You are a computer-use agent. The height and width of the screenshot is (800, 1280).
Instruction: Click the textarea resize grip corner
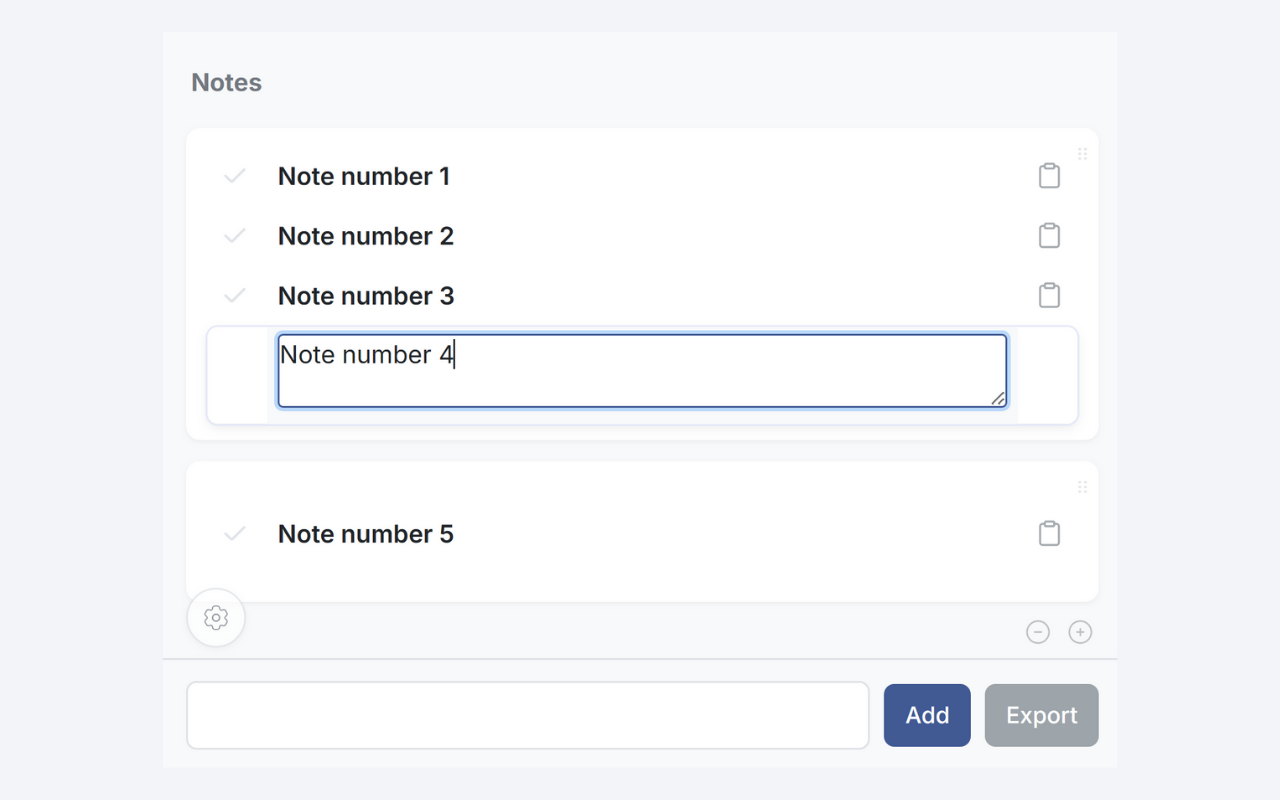(x=998, y=398)
